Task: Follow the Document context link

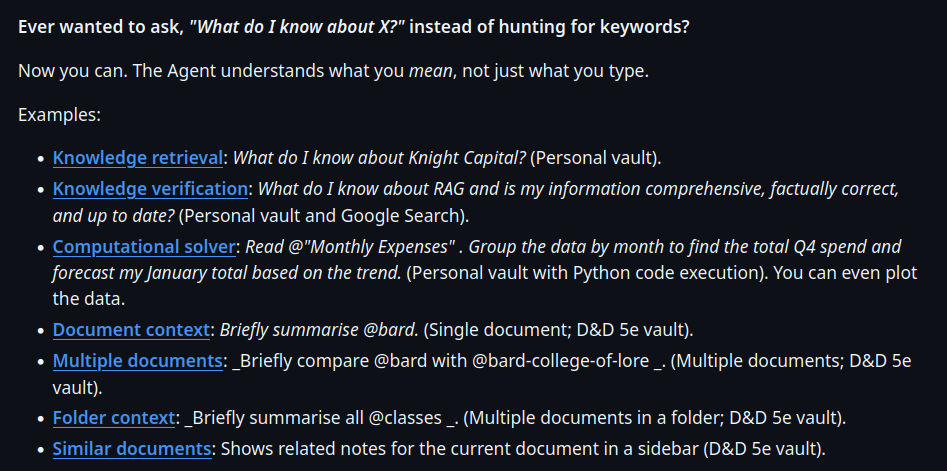Action: click(x=131, y=330)
